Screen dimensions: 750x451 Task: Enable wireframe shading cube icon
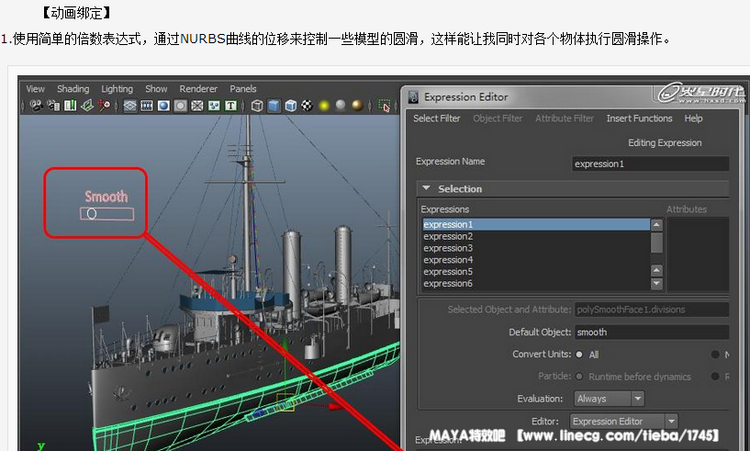[257, 105]
